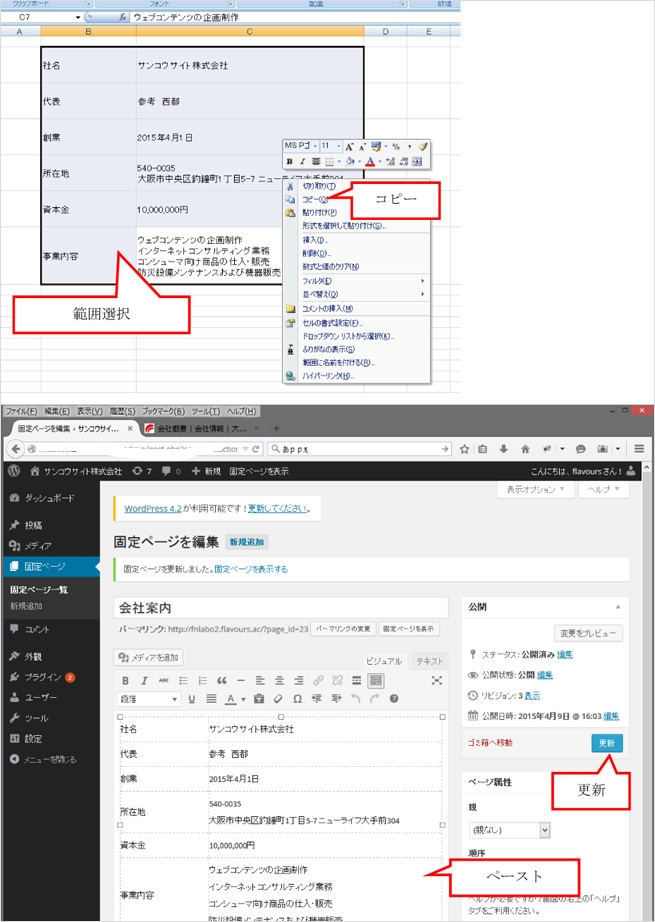Viewport: 655px width, 922px height.
Task: Apply strikethrough in WordPress editor toolbar
Action: (163, 680)
